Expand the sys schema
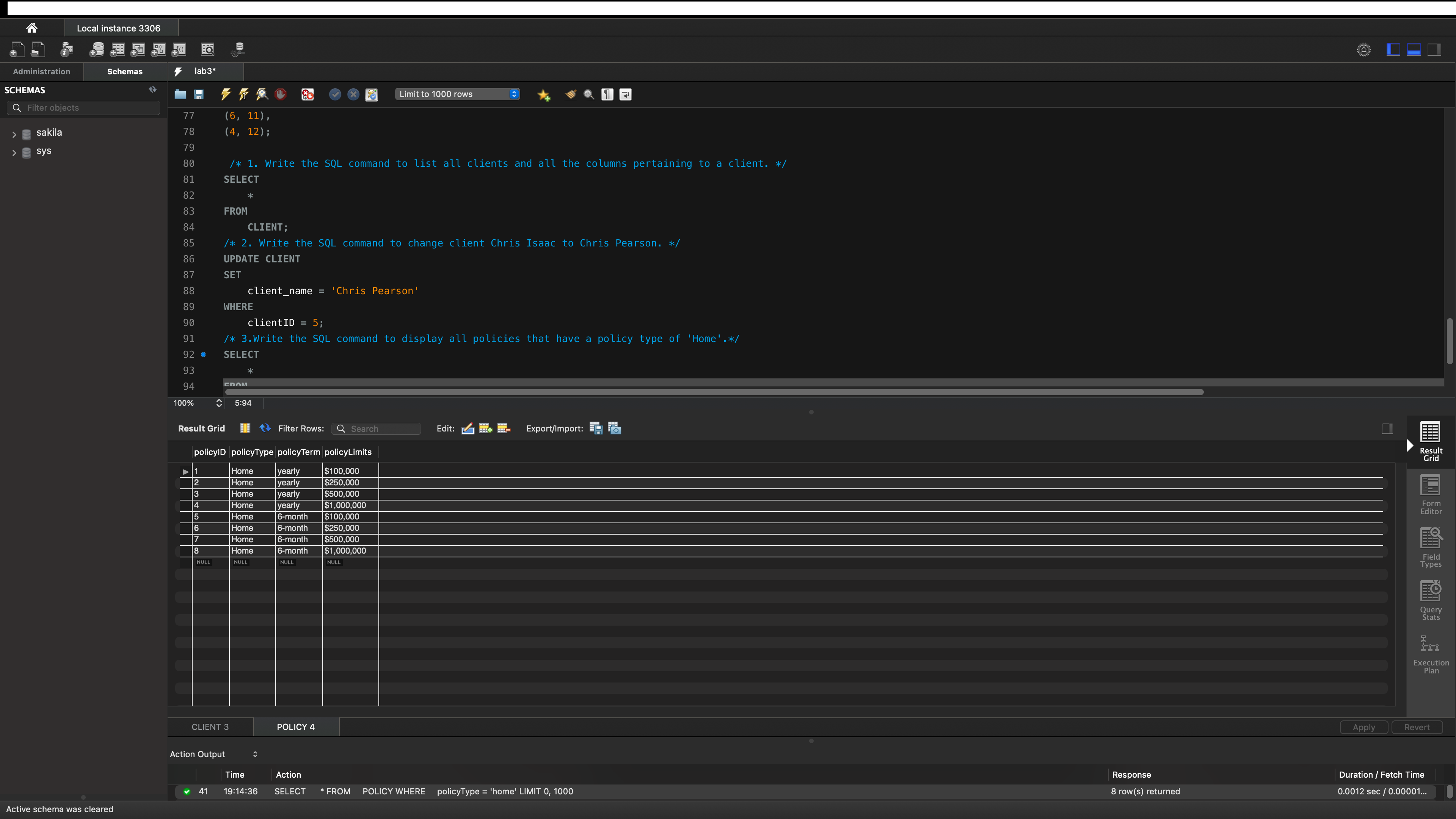Screen dimensions: 1456x819 tap(14, 152)
